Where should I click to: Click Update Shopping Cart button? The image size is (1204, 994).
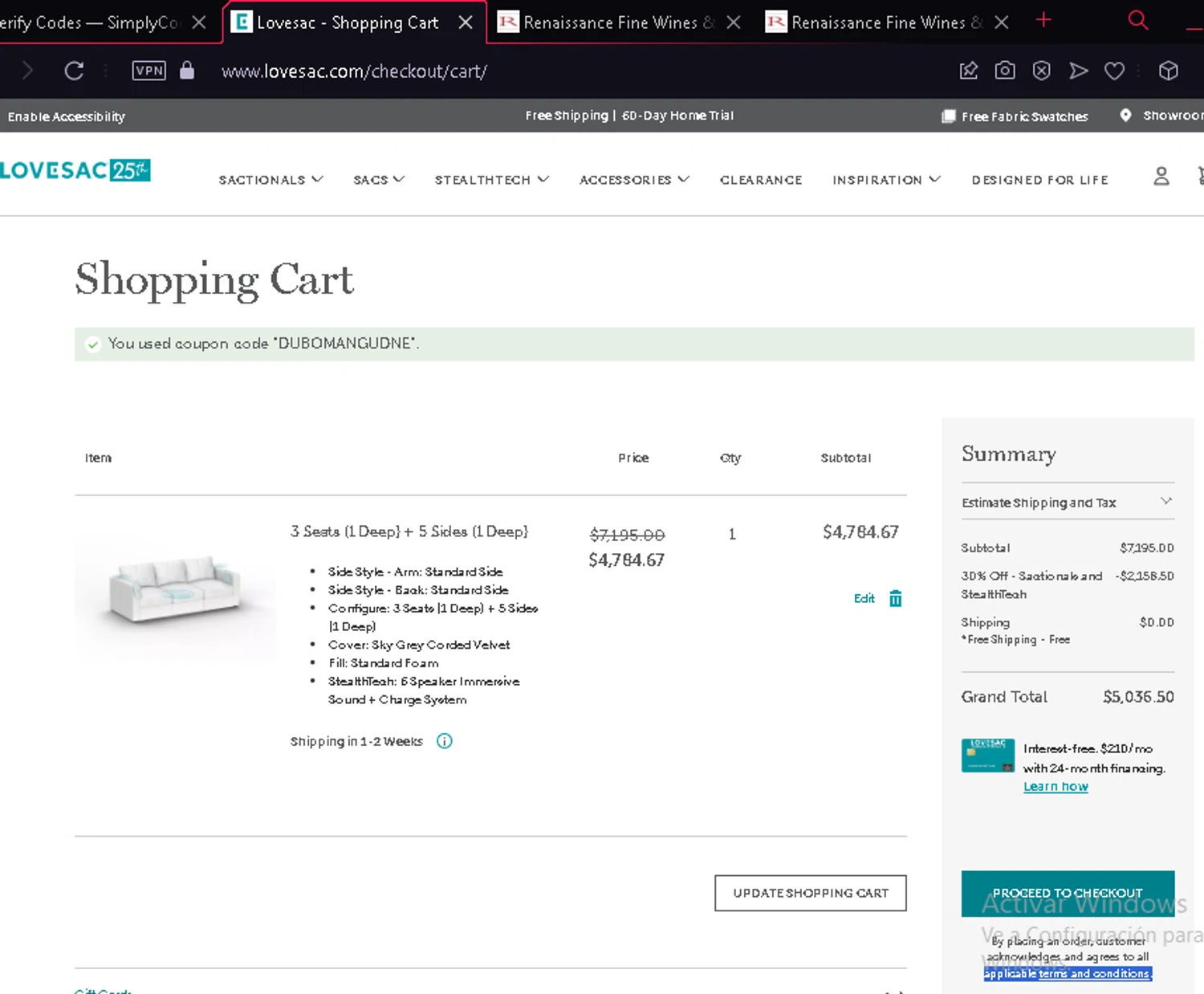pos(811,893)
